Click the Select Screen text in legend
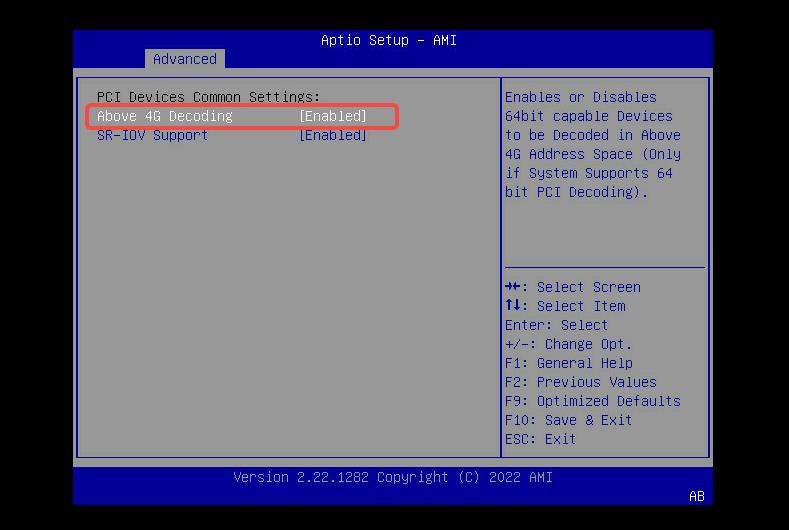This screenshot has height=530, width=789. [588, 287]
